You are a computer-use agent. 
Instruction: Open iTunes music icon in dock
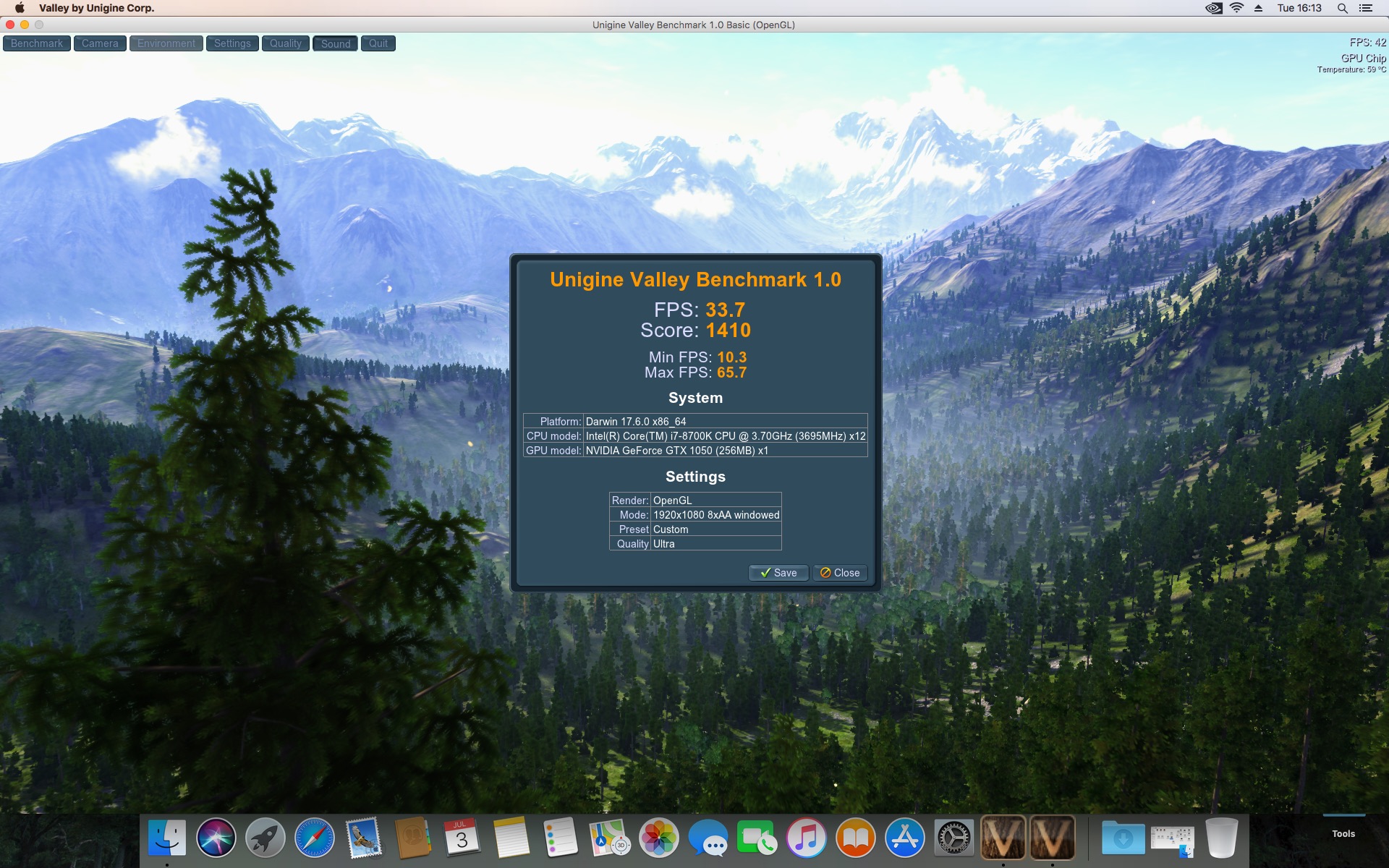[x=807, y=838]
